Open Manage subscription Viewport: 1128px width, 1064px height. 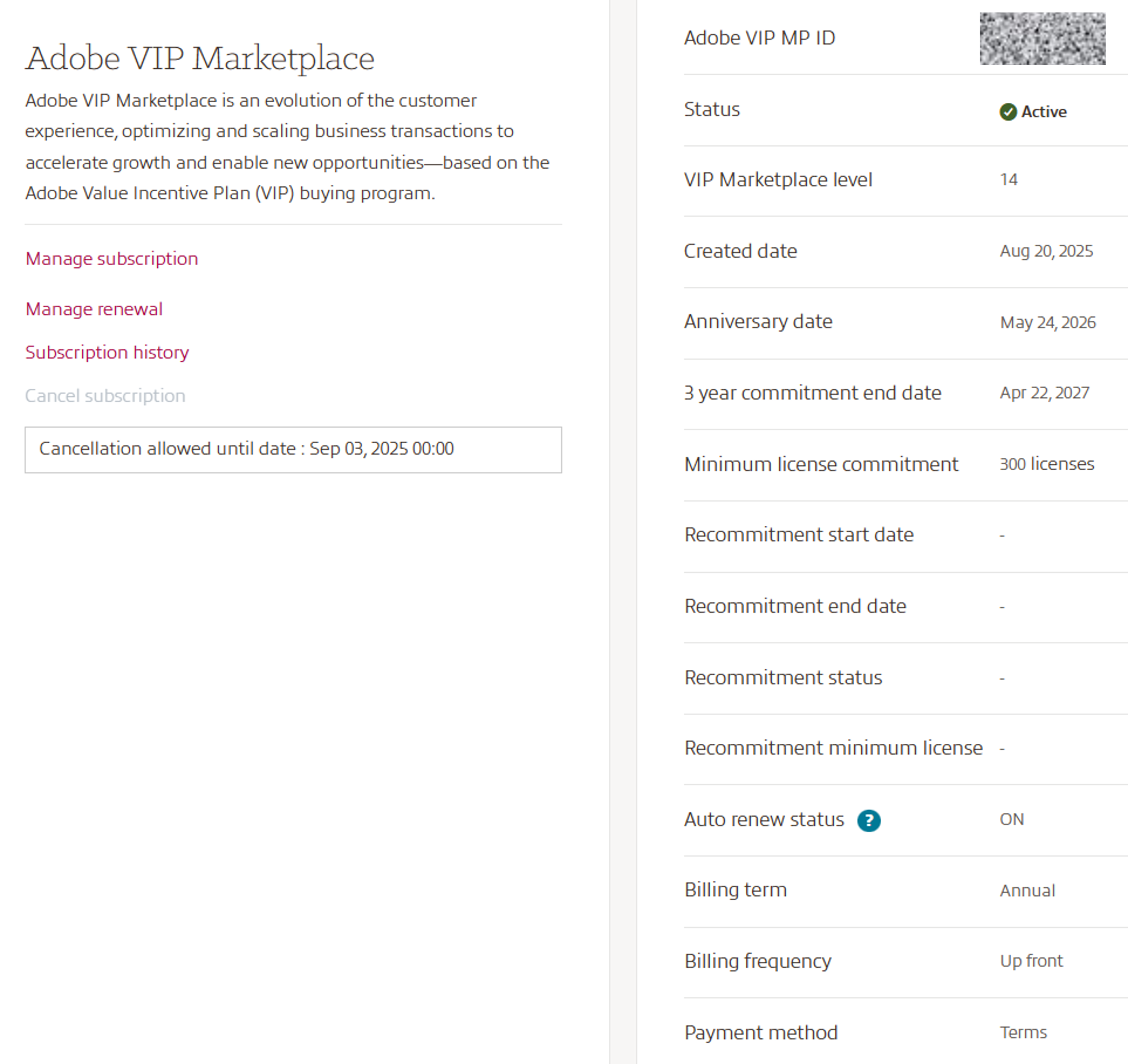coord(111,259)
